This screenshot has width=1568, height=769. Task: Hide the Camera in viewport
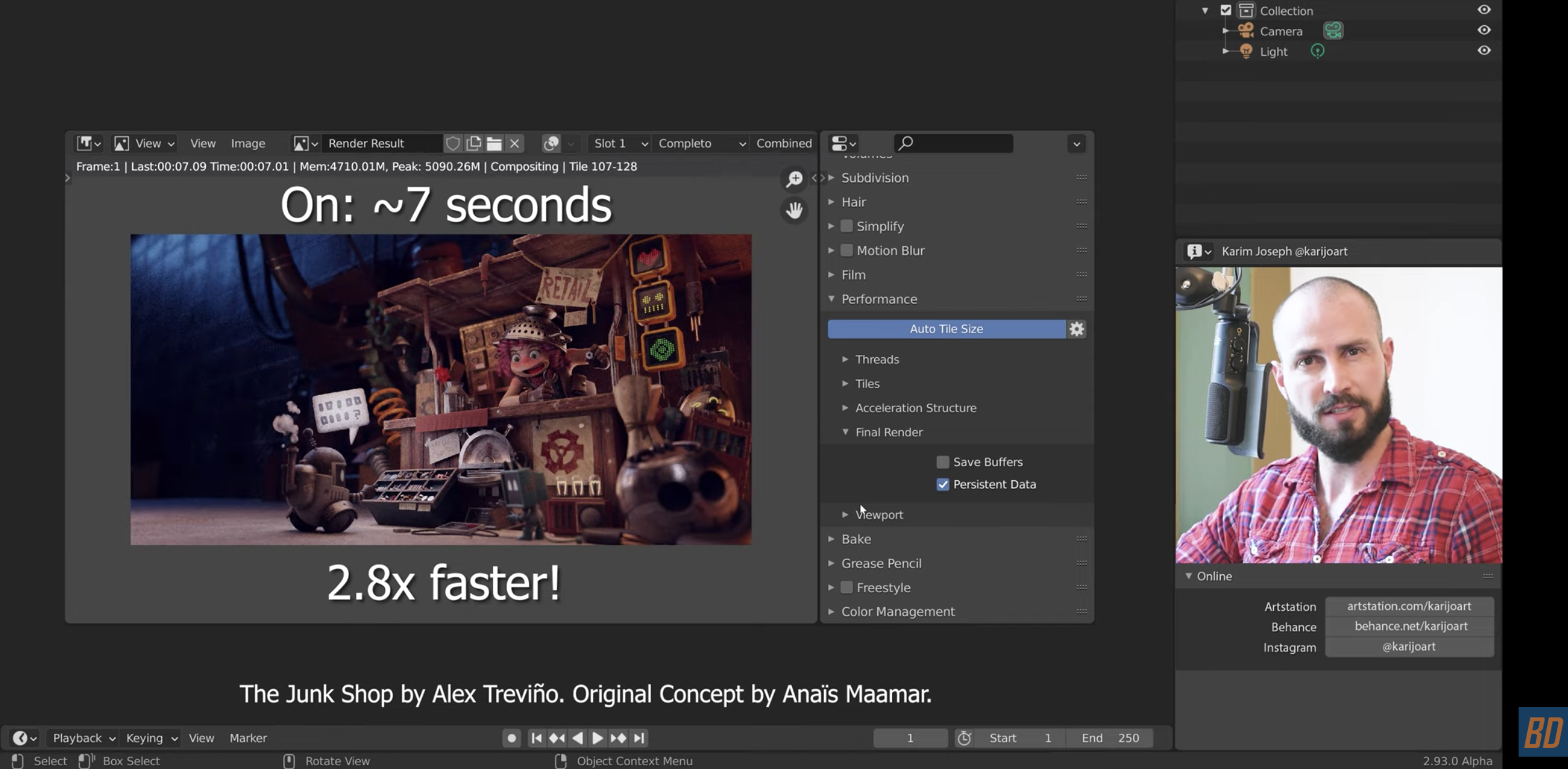(1484, 30)
